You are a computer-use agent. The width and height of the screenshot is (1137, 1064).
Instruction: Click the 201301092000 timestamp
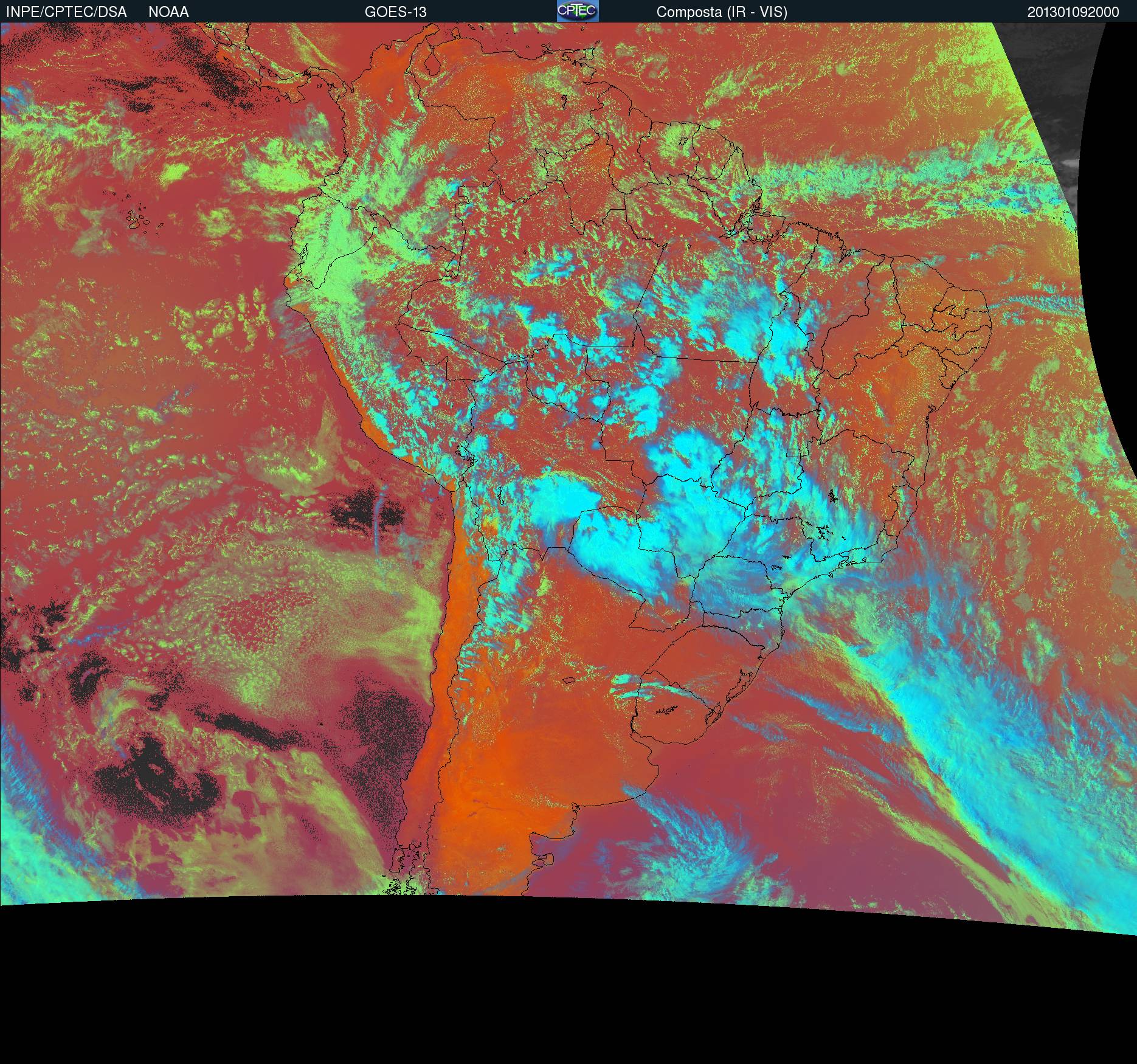point(1073,12)
